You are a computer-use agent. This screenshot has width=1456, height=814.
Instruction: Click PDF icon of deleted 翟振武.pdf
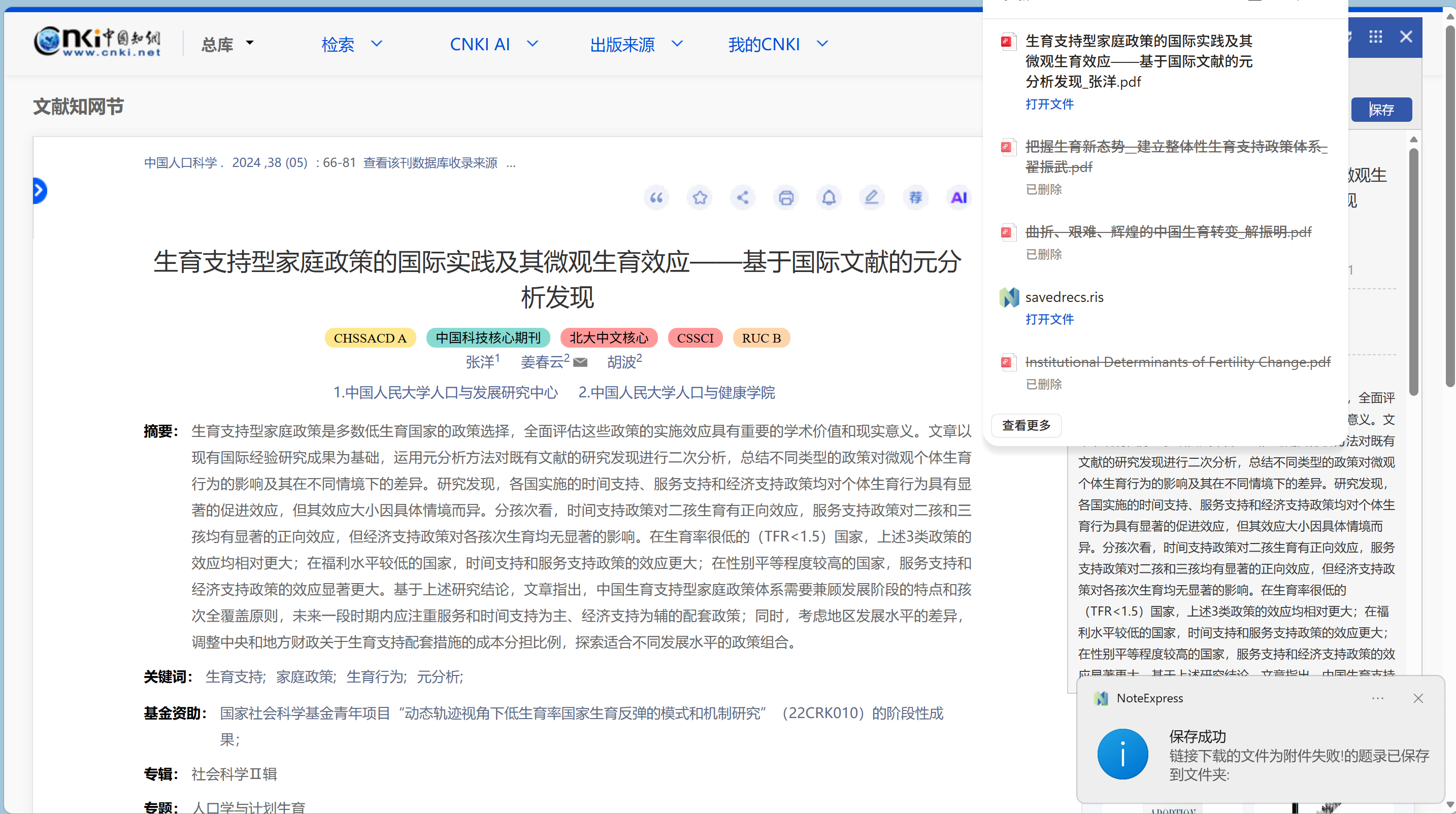(x=1008, y=148)
